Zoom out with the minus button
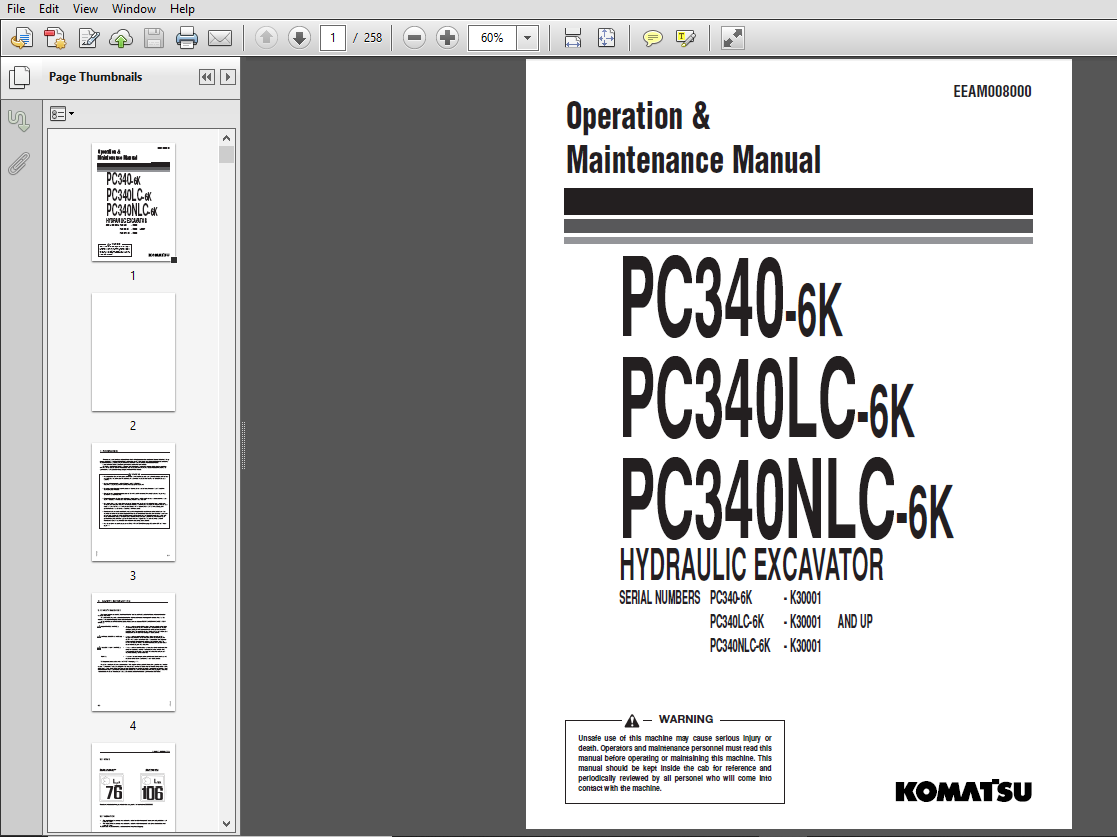This screenshot has height=837, width=1117. (x=414, y=38)
